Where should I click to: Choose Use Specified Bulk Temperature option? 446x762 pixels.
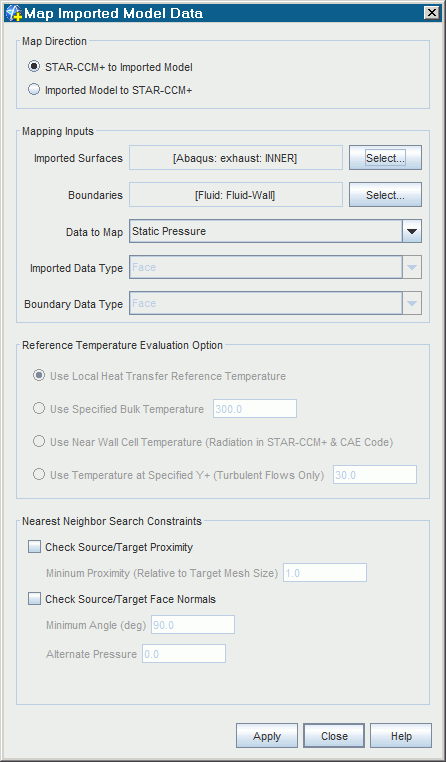38,409
